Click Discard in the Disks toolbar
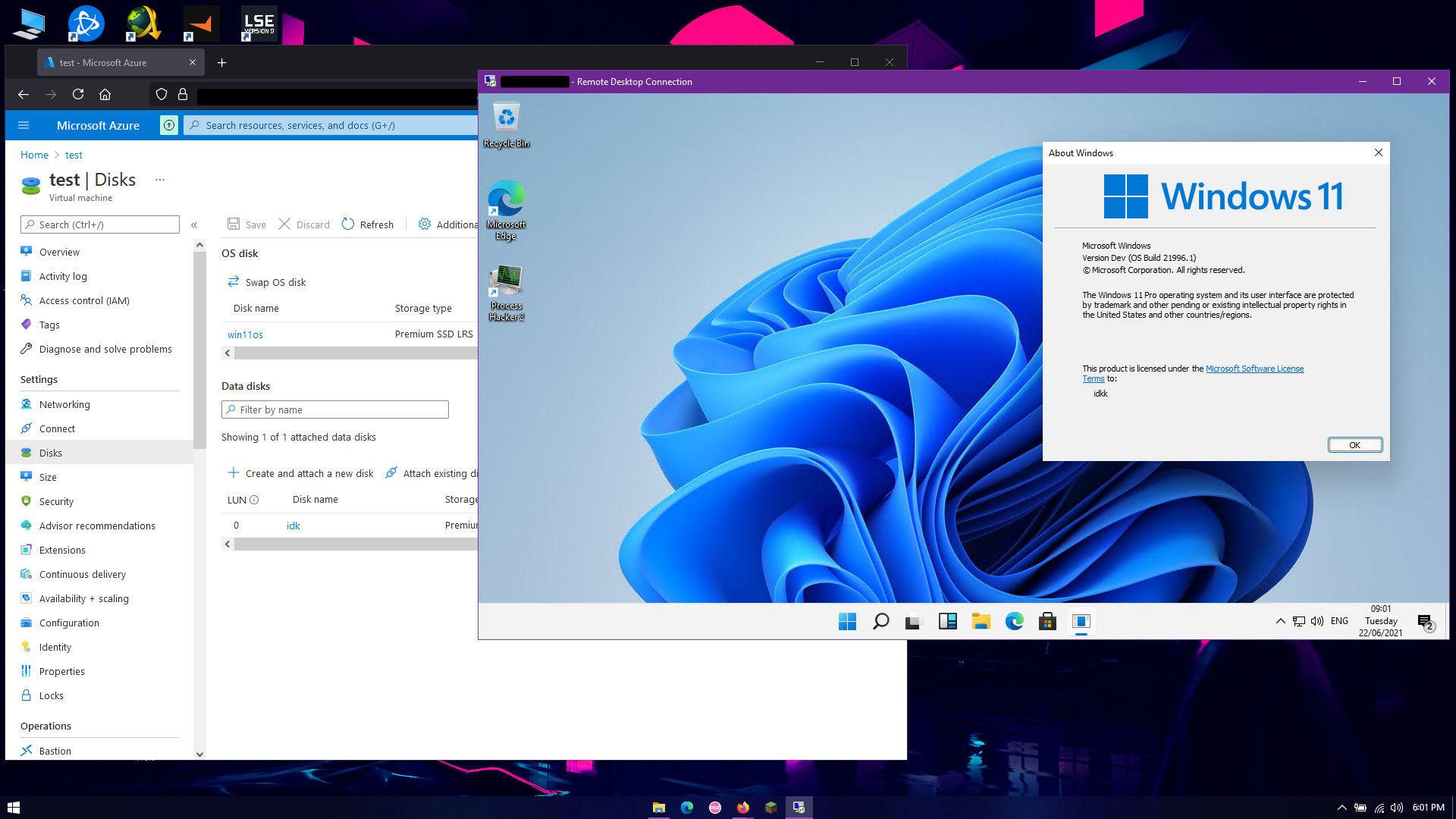The height and width of the screenshot is (819, 1456). (303, 224)
